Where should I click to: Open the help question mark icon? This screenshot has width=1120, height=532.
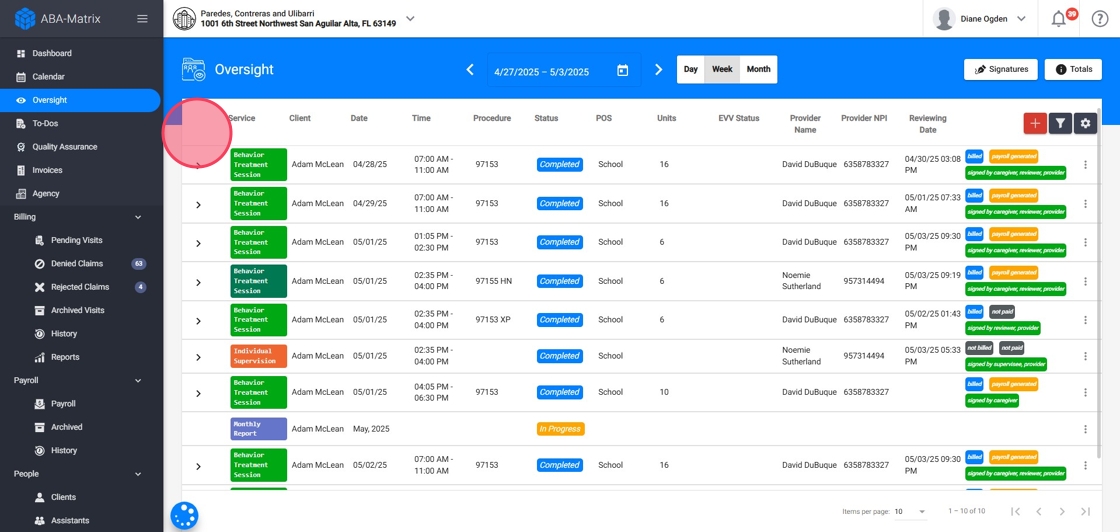click(x=1099, y=19)
